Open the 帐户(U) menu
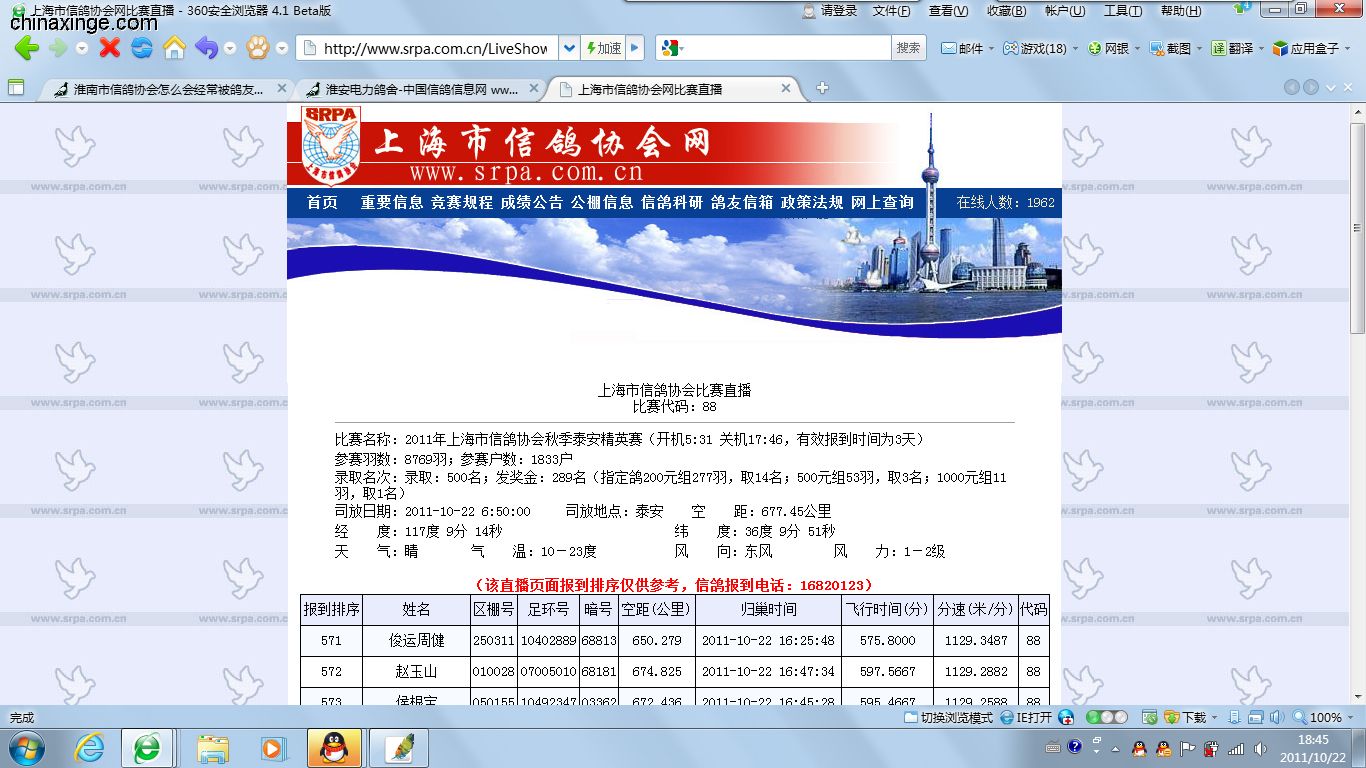 click(x=1064, y=11)
